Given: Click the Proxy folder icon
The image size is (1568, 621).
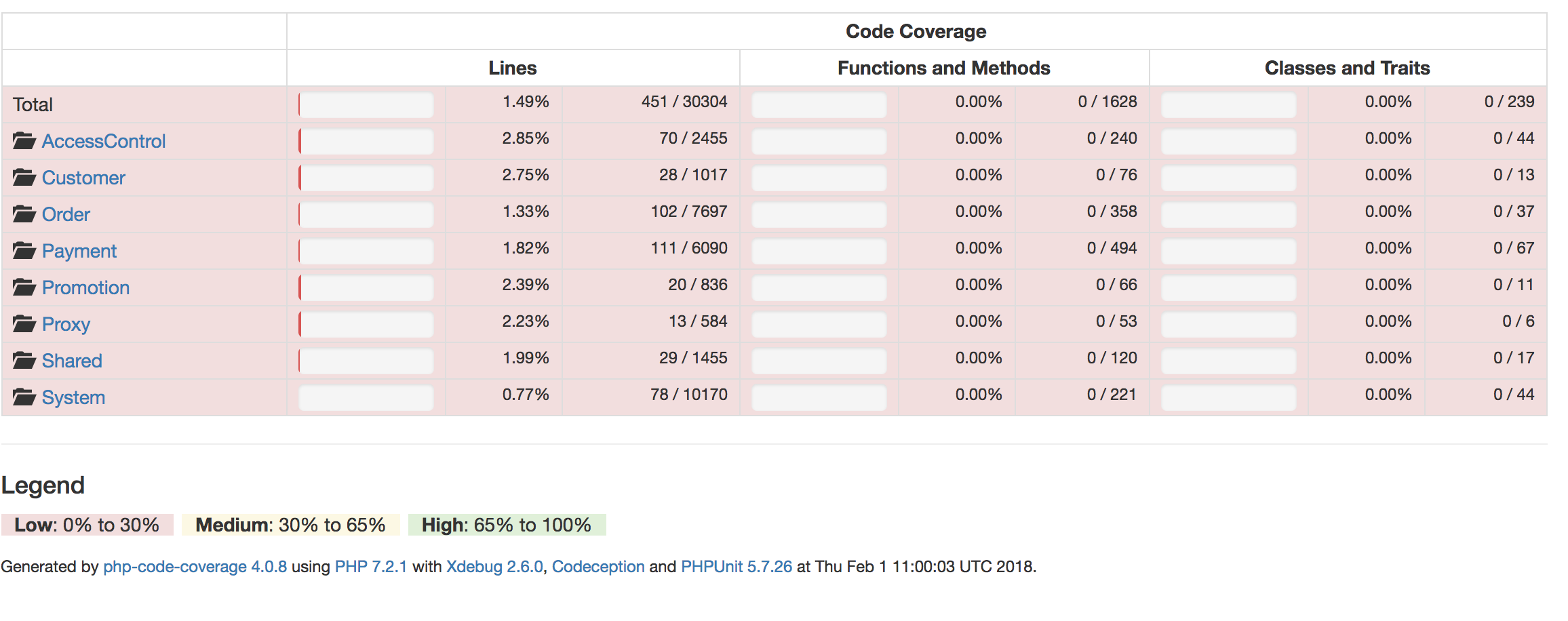Looking at the screenshot, I should 24,324.
